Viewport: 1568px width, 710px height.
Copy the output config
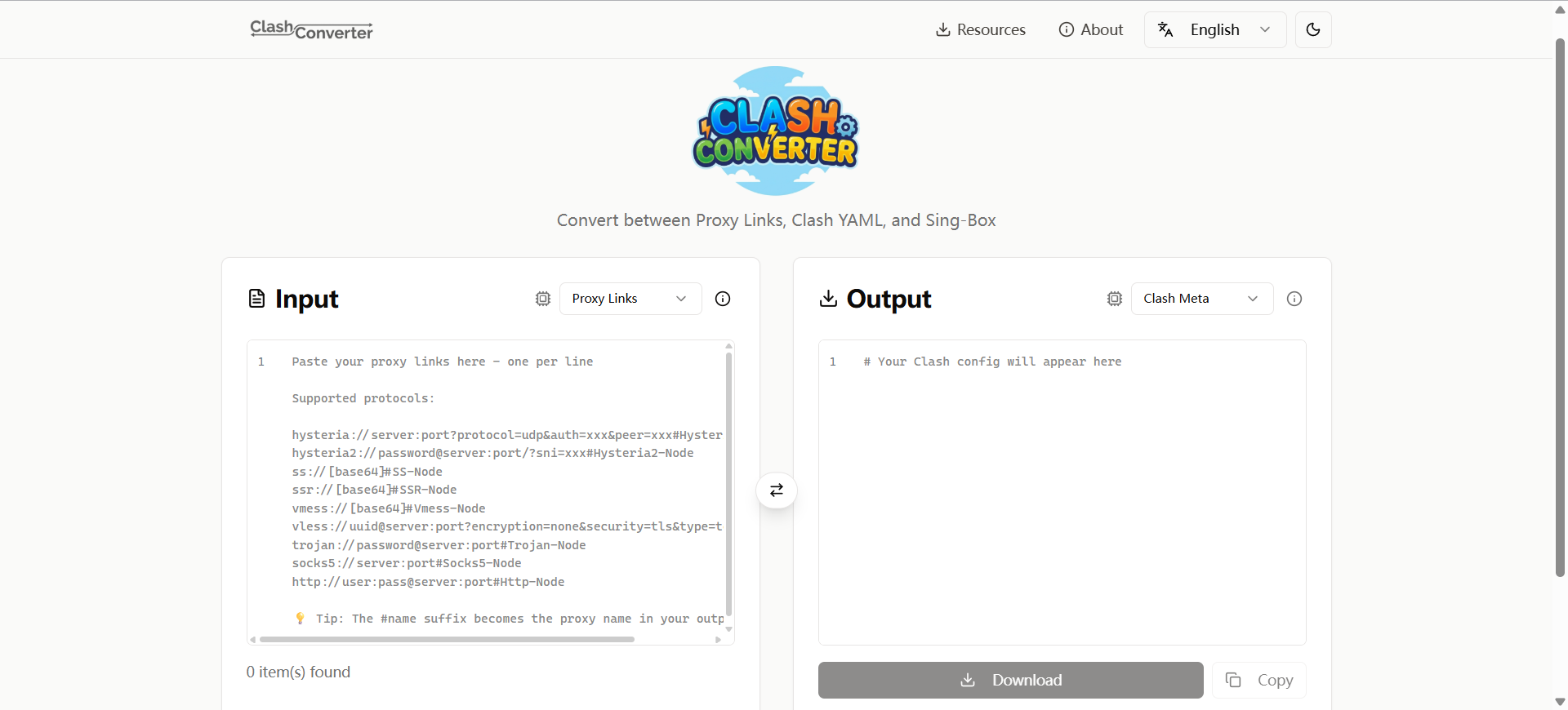(1259, 680)
